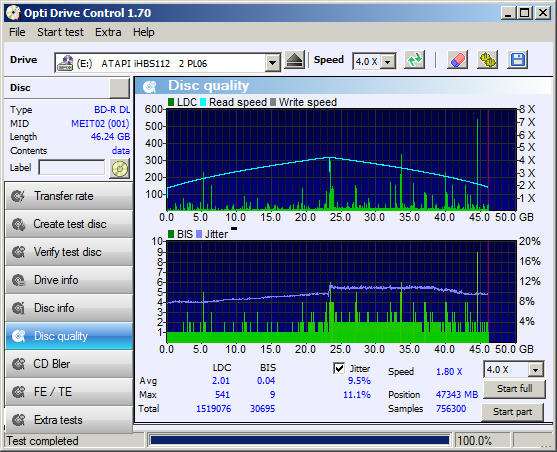This screenshot has width=557, height=452.
Task: Click the green refresh drive arrows icon
Action: (415, 60)
